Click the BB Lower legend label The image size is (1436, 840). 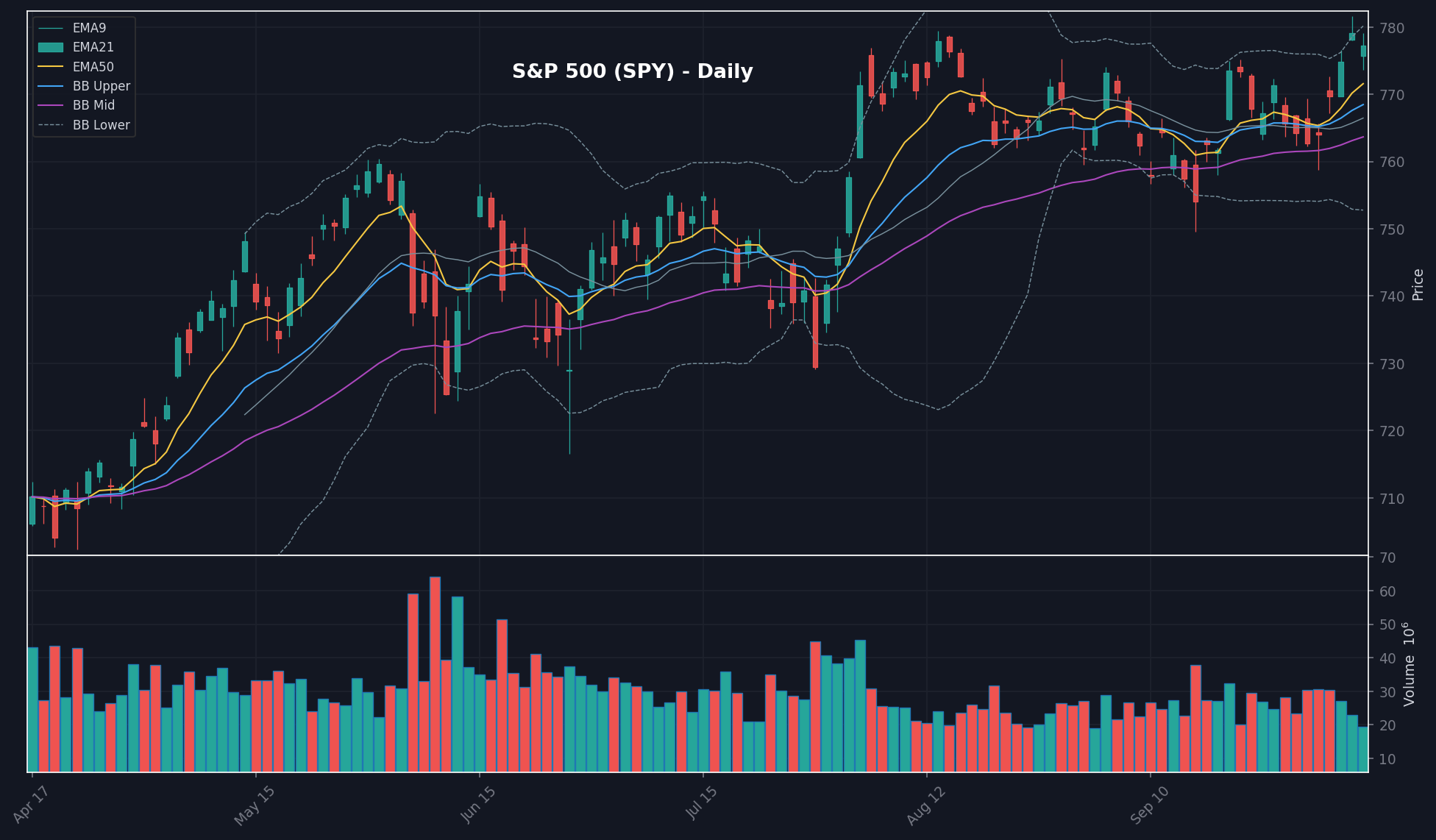point(101,125)
